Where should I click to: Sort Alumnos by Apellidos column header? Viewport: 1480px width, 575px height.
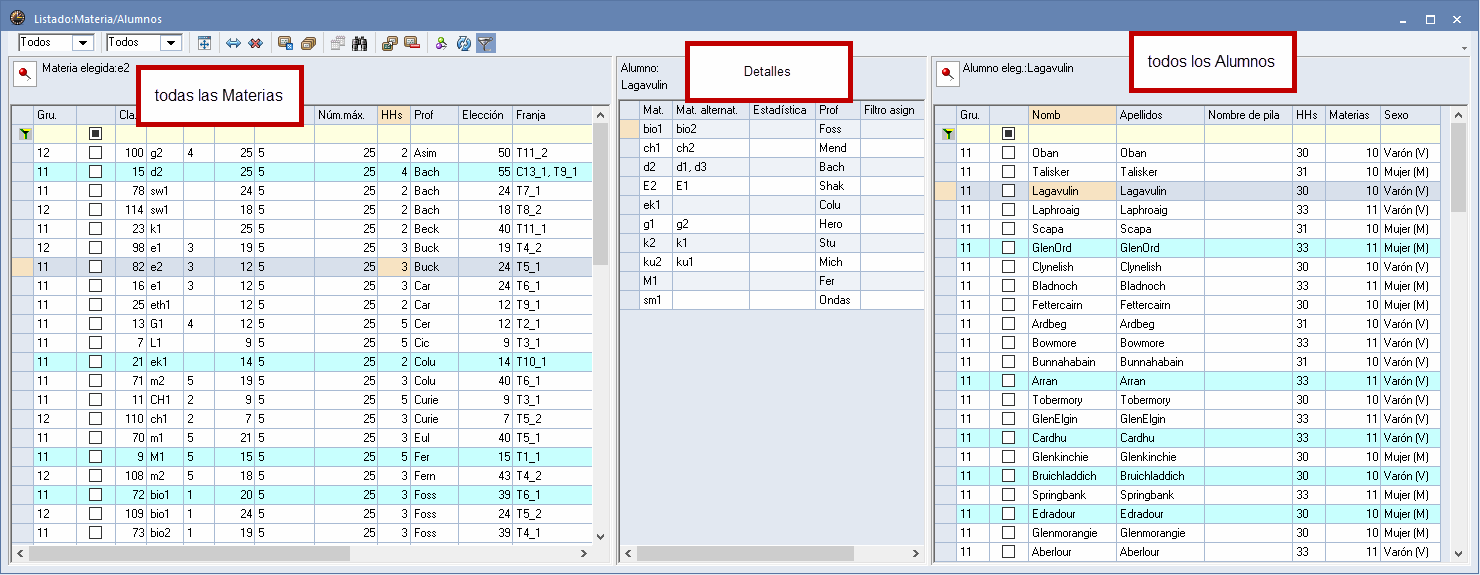click(x=1160, y=115)
